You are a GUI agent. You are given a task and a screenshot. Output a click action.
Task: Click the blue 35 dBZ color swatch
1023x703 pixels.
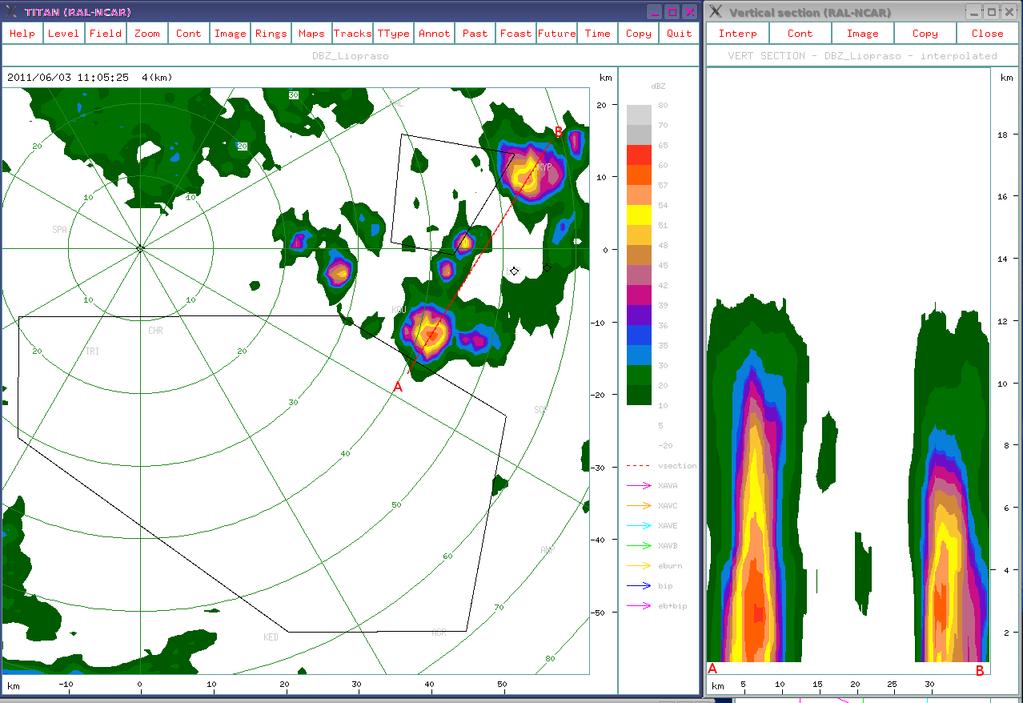click(x=639, y=335)
